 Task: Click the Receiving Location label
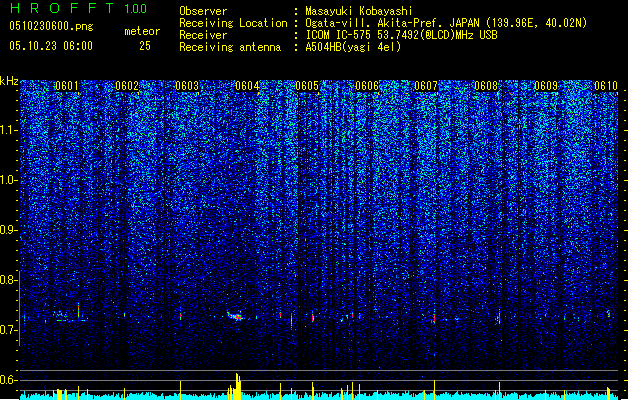[233, 23]
